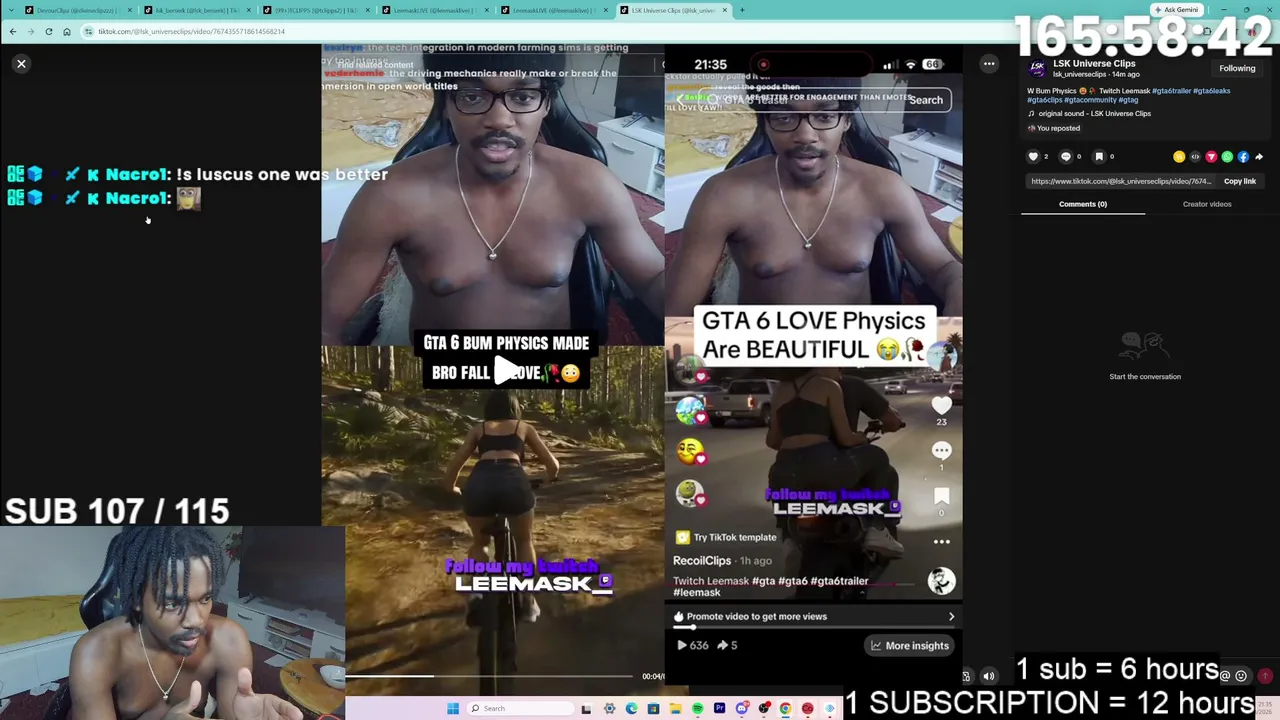Viewport: 1280px width, 720px height.
Task: Open the #gtag hashtag
Action: point(1128,100)
